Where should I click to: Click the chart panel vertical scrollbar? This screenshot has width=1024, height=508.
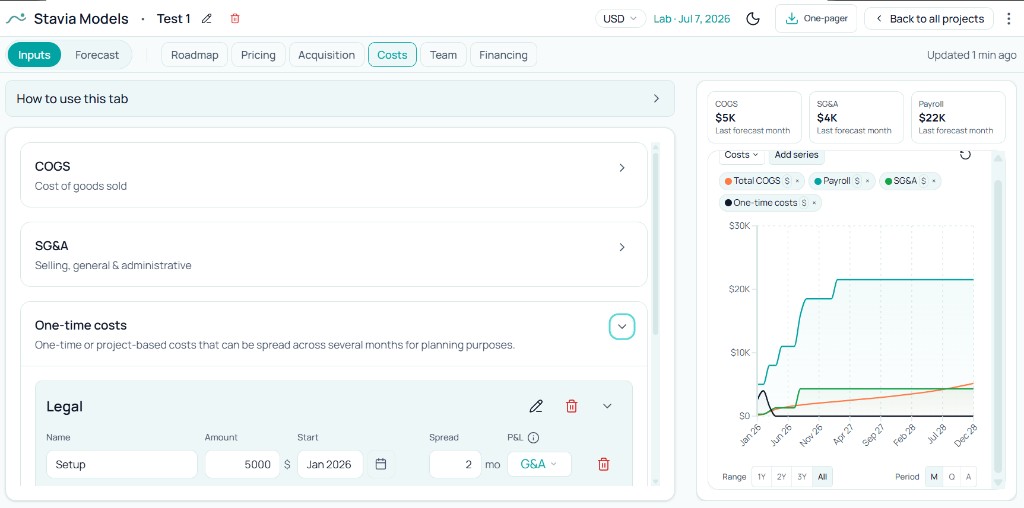click(x=998, y=325)
